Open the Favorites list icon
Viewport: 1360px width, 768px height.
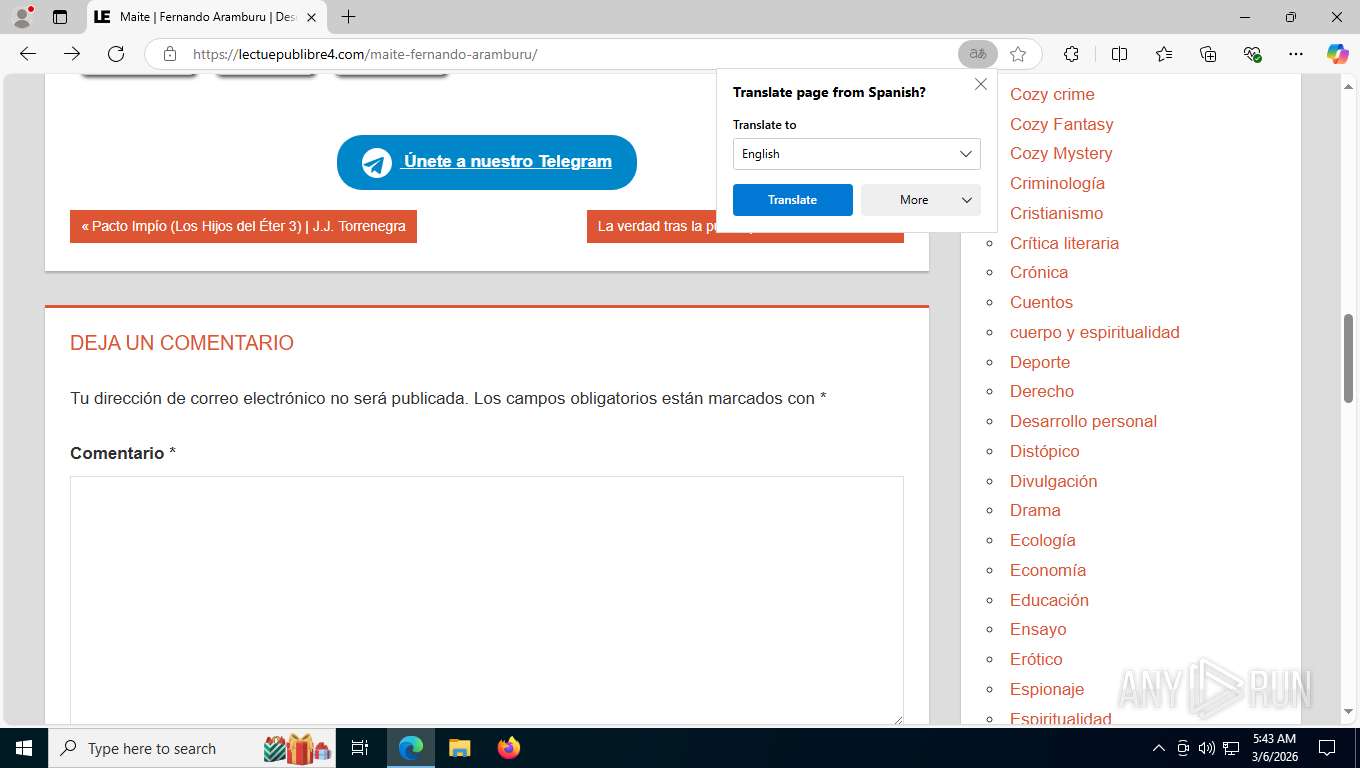point(1164,54)
